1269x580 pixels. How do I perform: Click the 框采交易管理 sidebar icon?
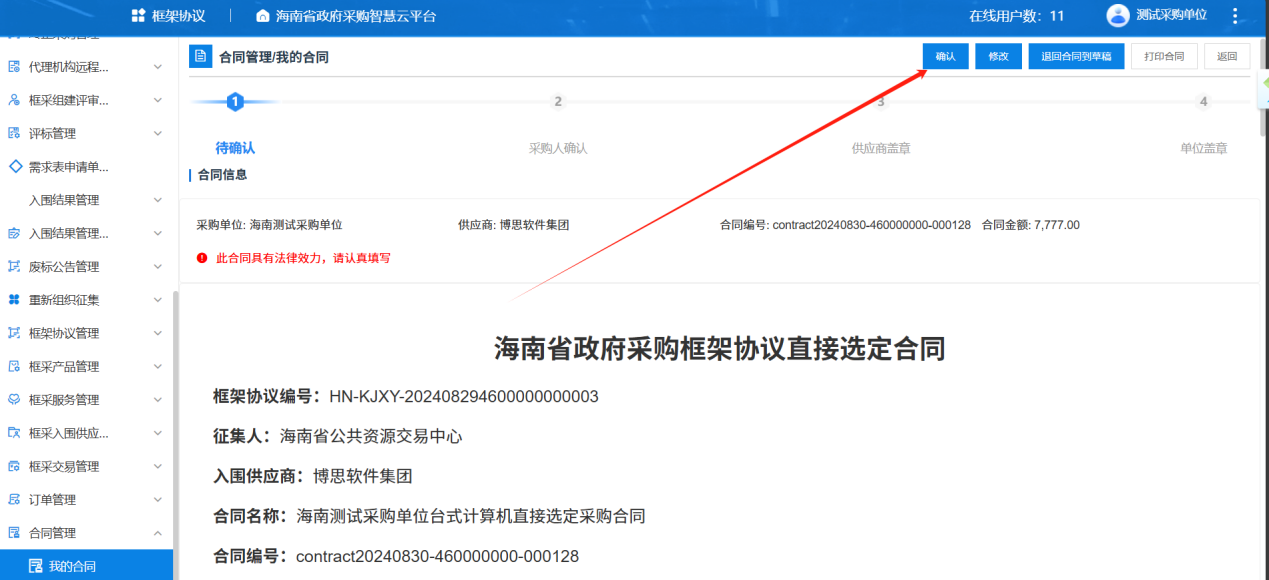14,466
